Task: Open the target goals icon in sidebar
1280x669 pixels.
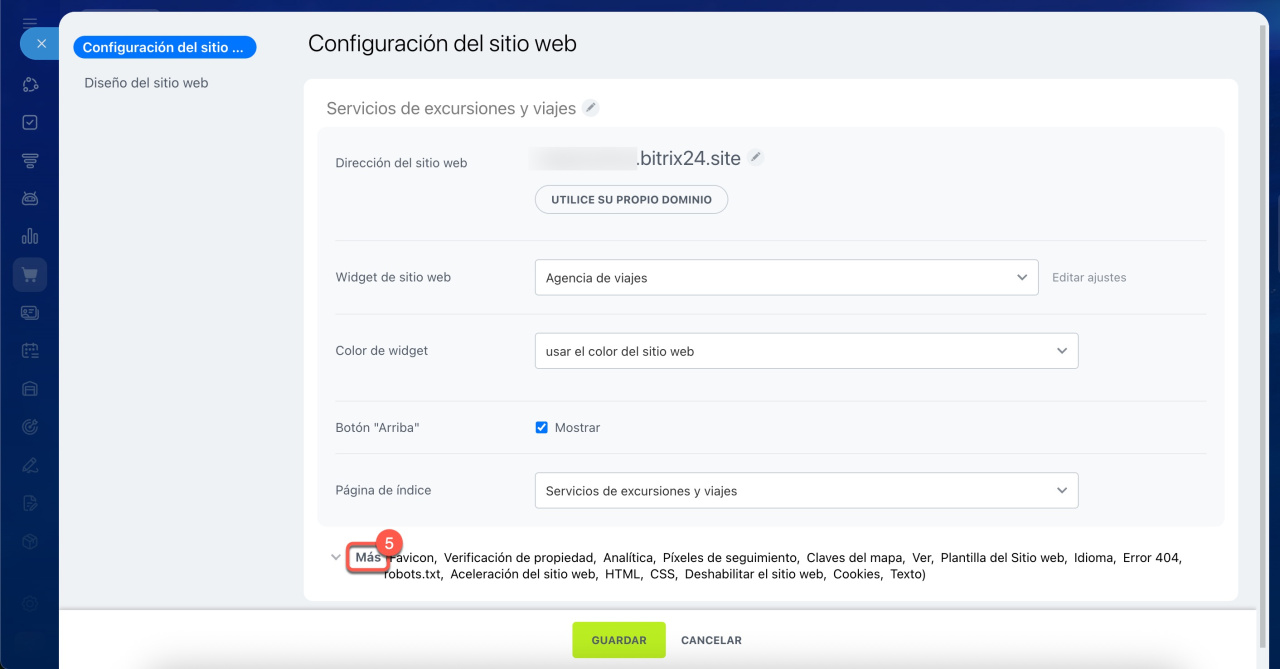Action: 30,426
